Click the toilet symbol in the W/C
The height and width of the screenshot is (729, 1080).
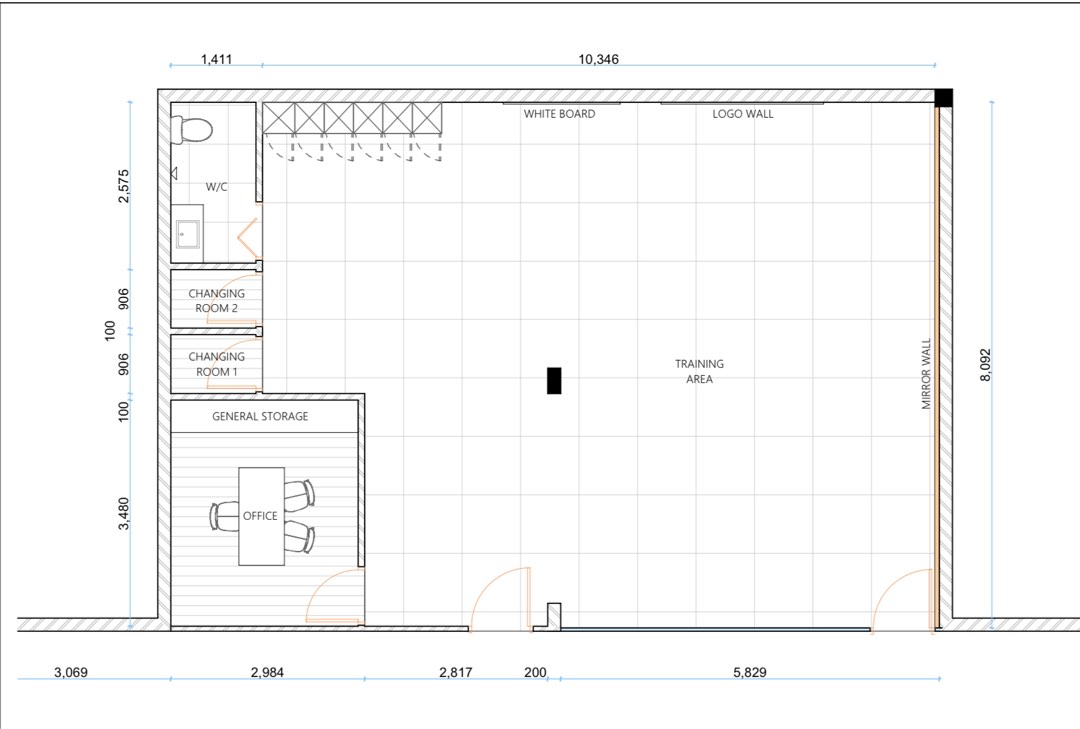pos(191,130)
